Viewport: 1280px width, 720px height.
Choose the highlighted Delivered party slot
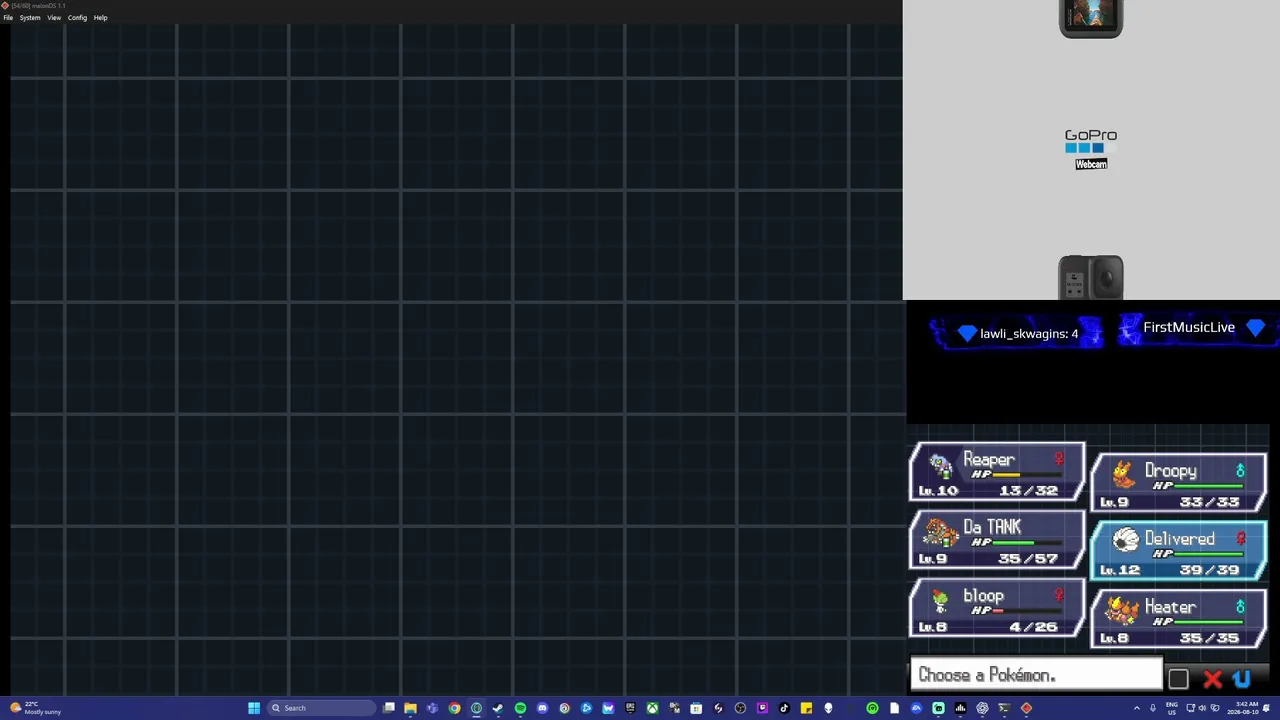click(1179, 550)
